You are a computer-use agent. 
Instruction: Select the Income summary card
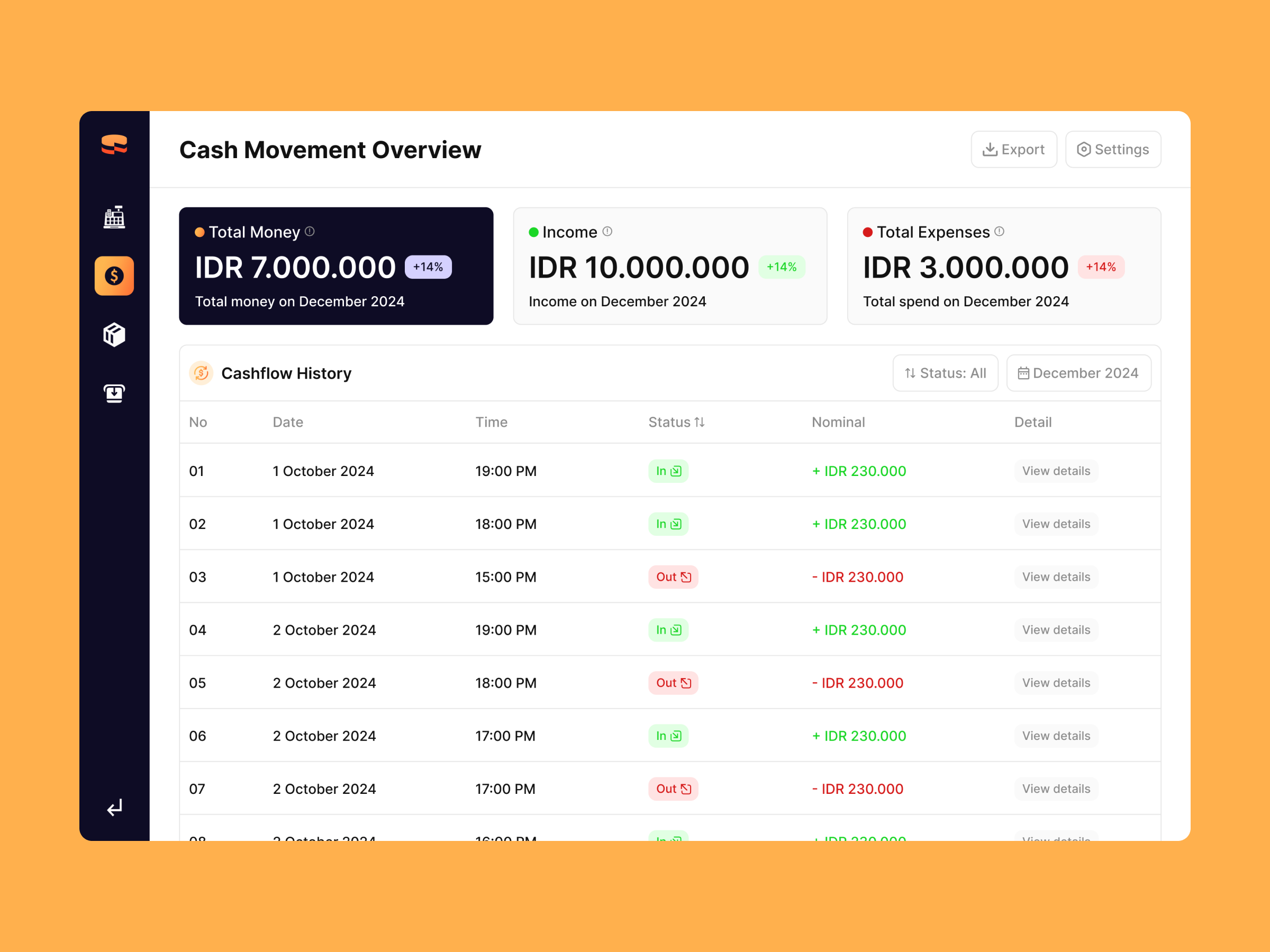pos(669,266)
